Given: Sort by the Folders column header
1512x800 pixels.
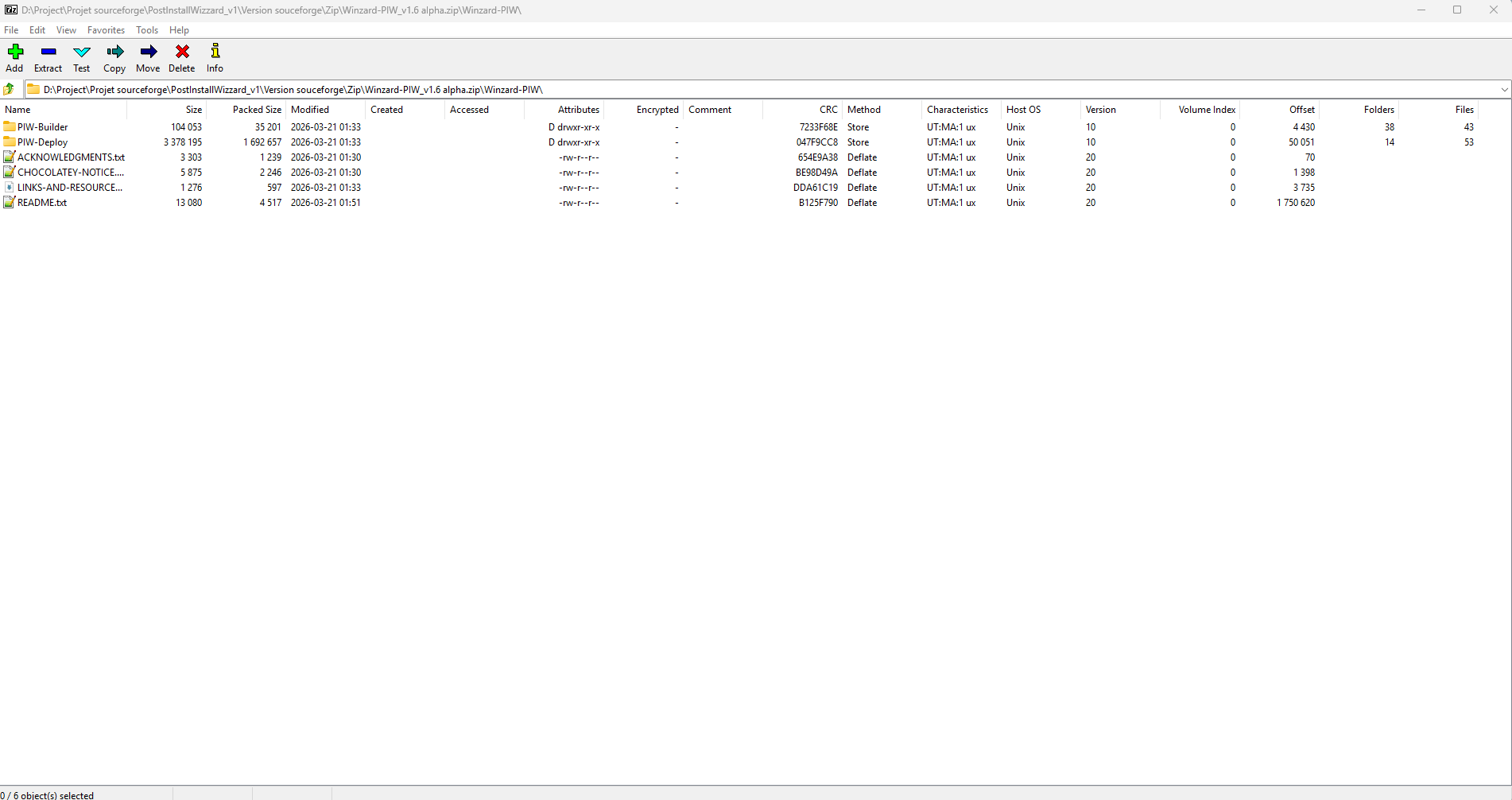Looking at the screenshot, I should click(1359, 110).
